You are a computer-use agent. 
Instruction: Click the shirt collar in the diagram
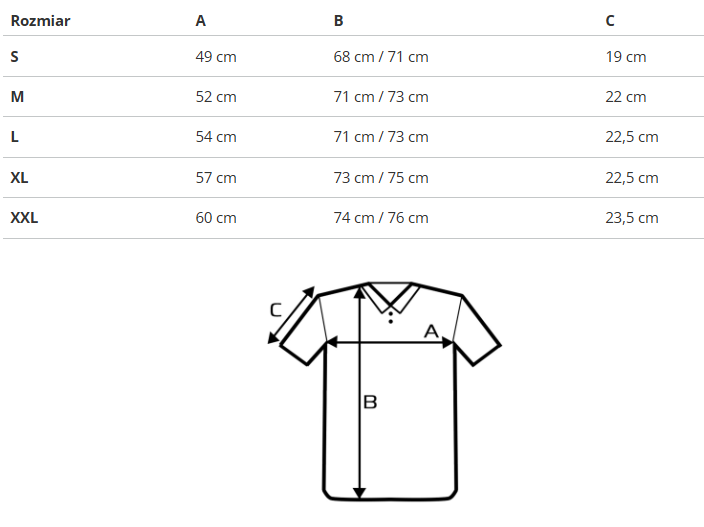click(x=389, y=296)
